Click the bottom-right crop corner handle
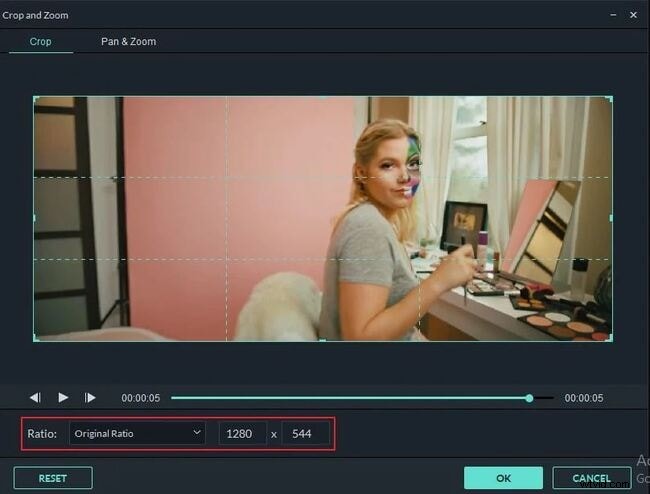Viewport: 650px width, 494px height. pos(610,338)
